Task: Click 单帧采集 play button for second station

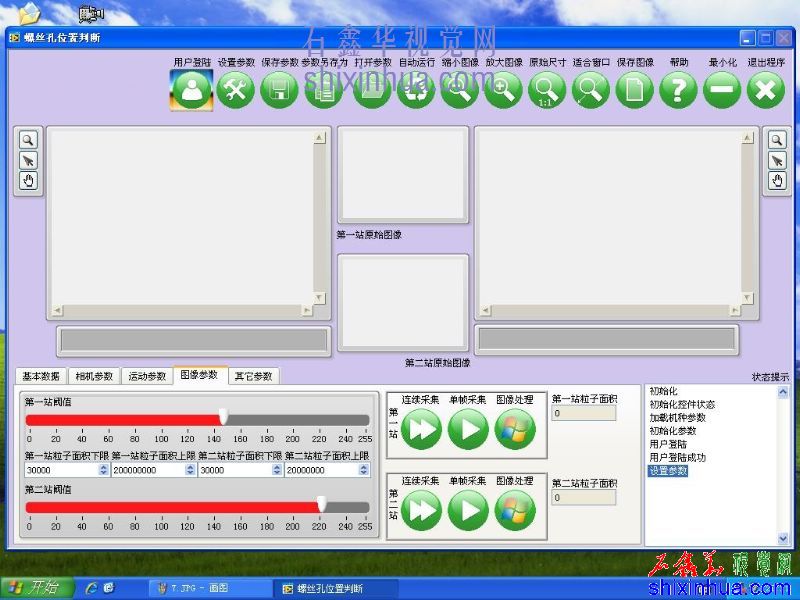Action: click(468, 510)
